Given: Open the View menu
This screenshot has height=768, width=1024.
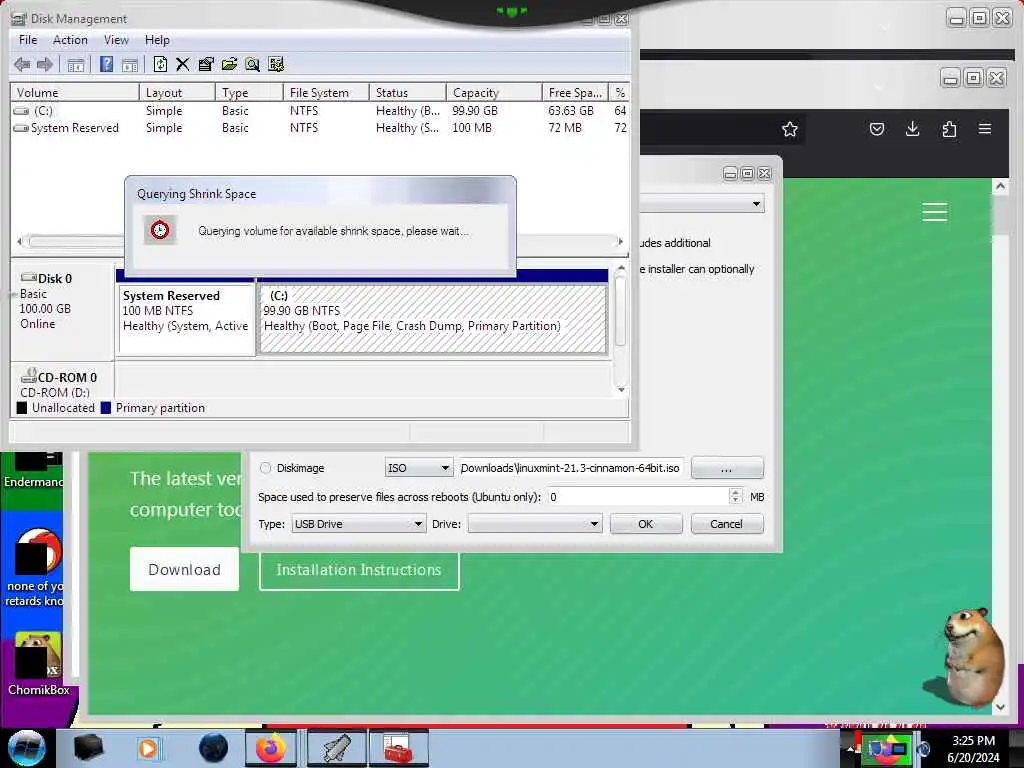Looking at the screenshot, I should coord(116,40).
